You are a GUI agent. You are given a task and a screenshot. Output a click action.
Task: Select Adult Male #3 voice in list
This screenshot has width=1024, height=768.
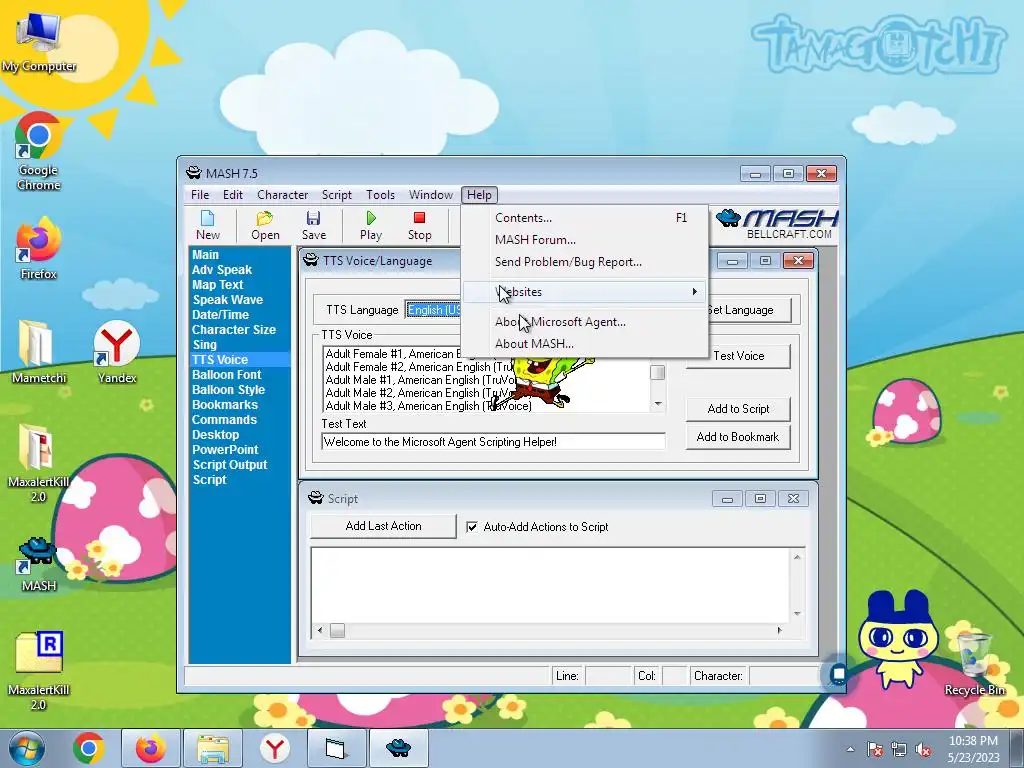tap(428, 406)
